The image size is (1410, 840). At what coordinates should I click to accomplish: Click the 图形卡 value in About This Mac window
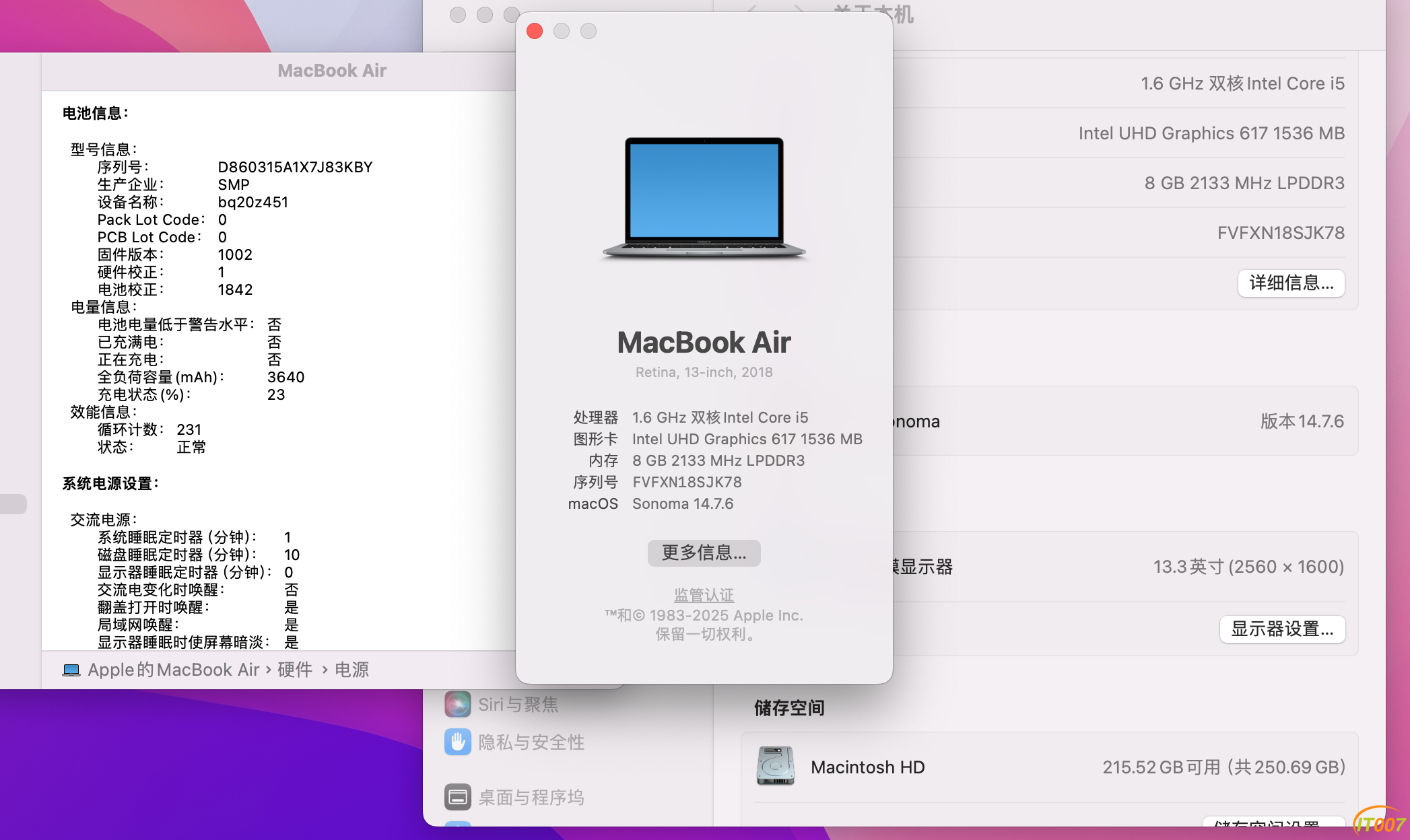[x=747, y=439]
